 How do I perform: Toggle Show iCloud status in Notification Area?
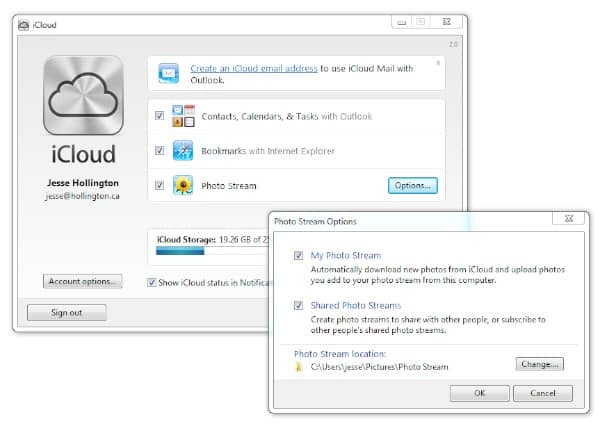tap(152, 282)
